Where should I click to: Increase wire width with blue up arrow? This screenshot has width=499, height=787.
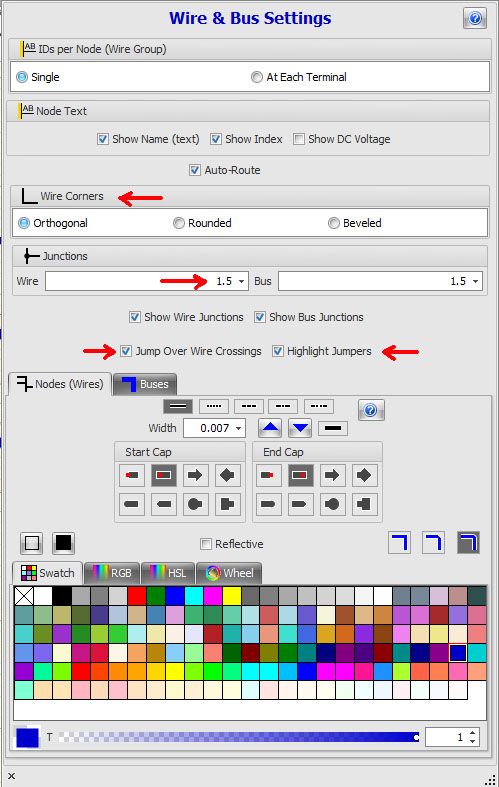(270, 428)
